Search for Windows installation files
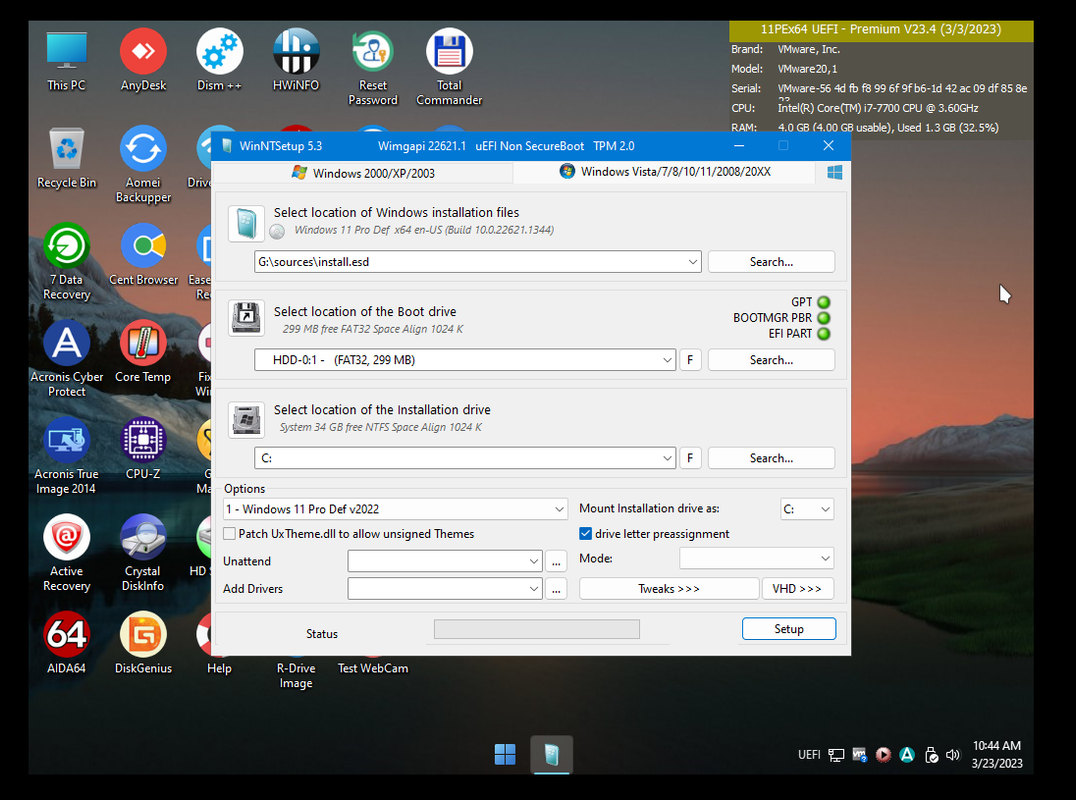1076x800 pixels. point(771,262)
